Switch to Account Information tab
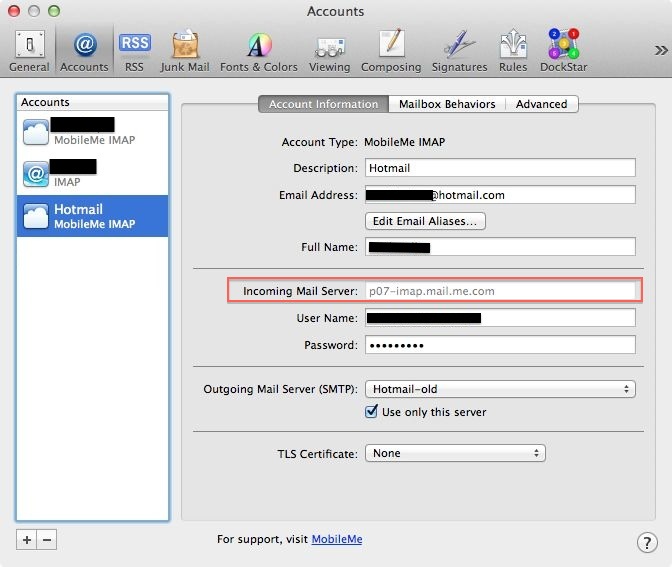This screenshot has width=672, height=567. tap(324, 104)
